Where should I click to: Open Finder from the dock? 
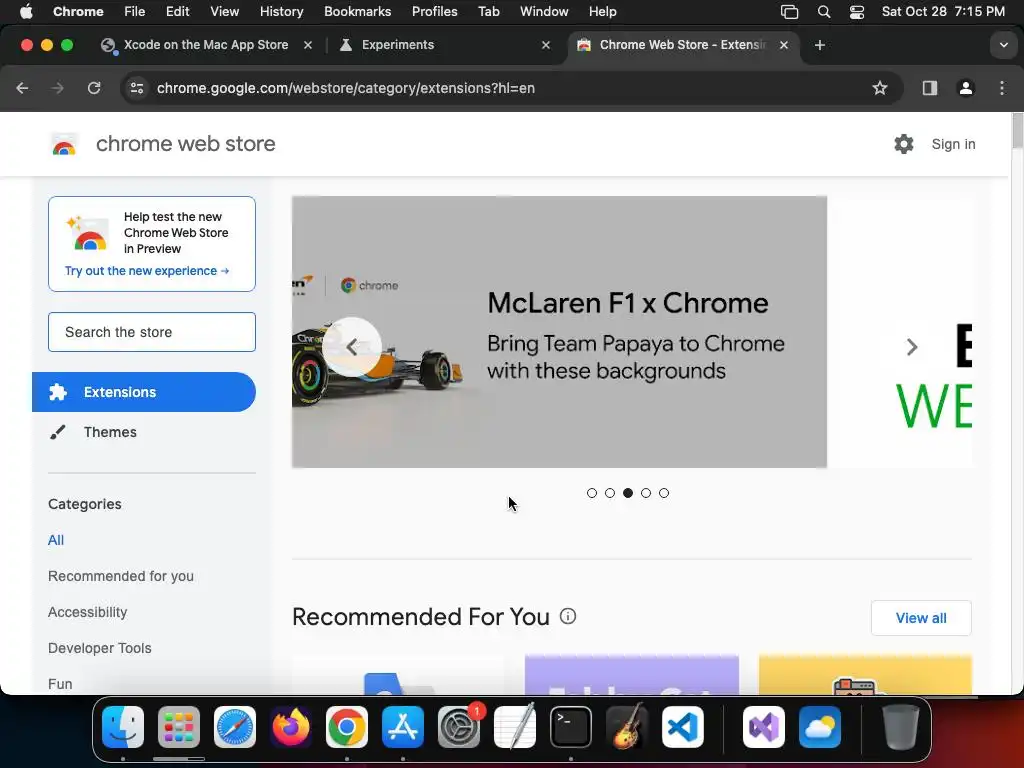click(123, 727)
